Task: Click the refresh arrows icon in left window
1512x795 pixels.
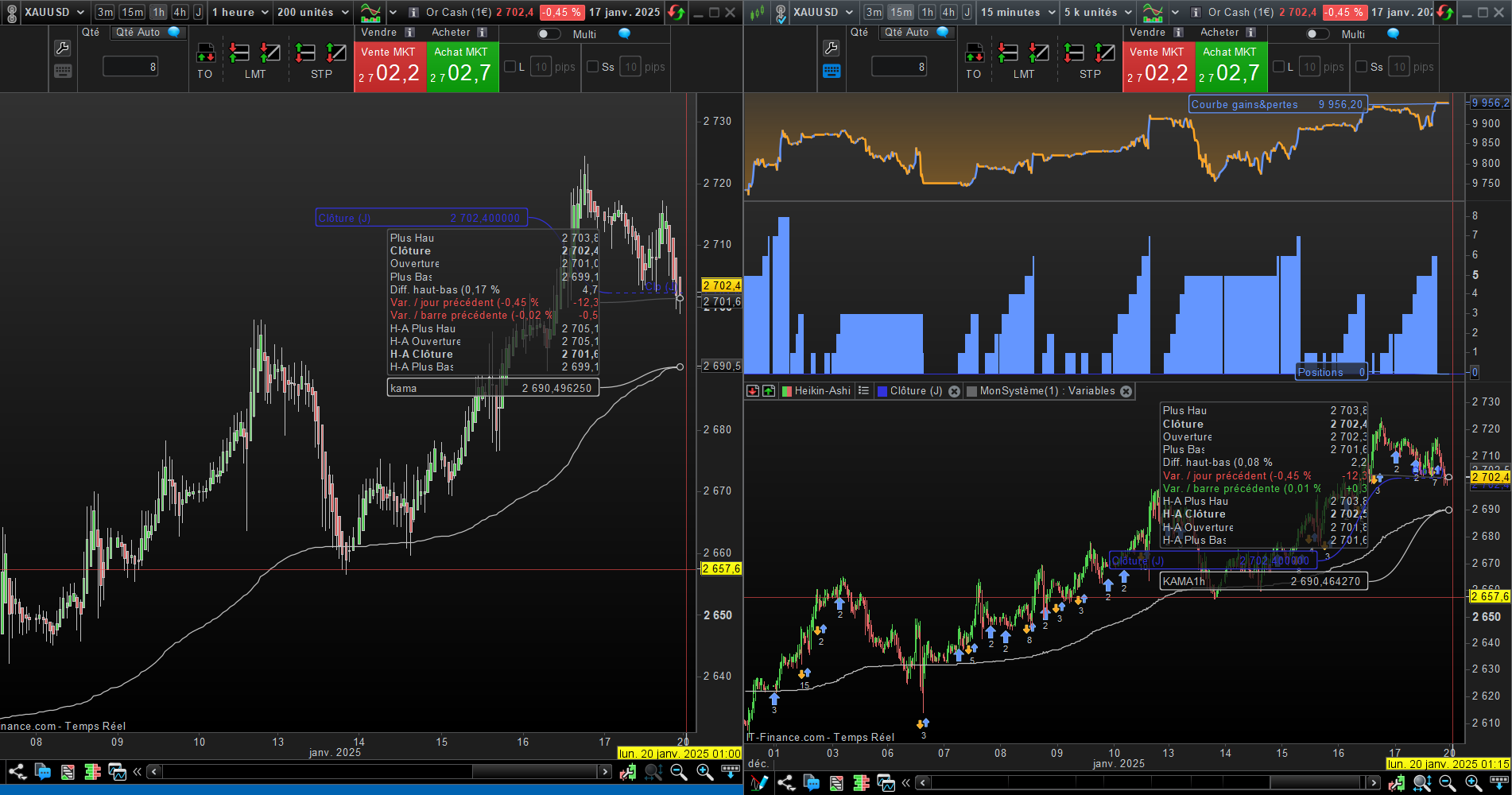Action: pos(676,13)
